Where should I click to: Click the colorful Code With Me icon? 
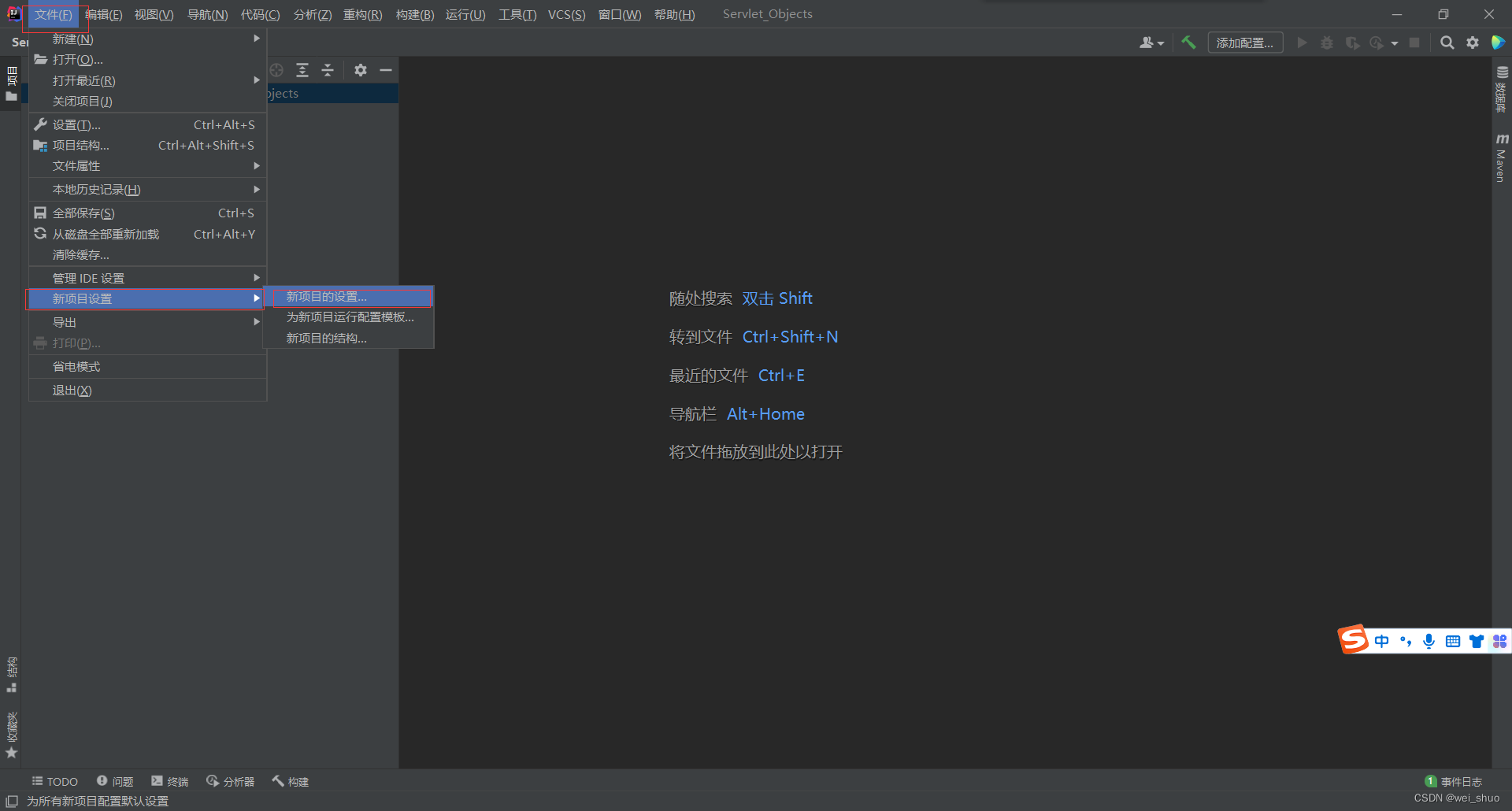coord(1498,43)
